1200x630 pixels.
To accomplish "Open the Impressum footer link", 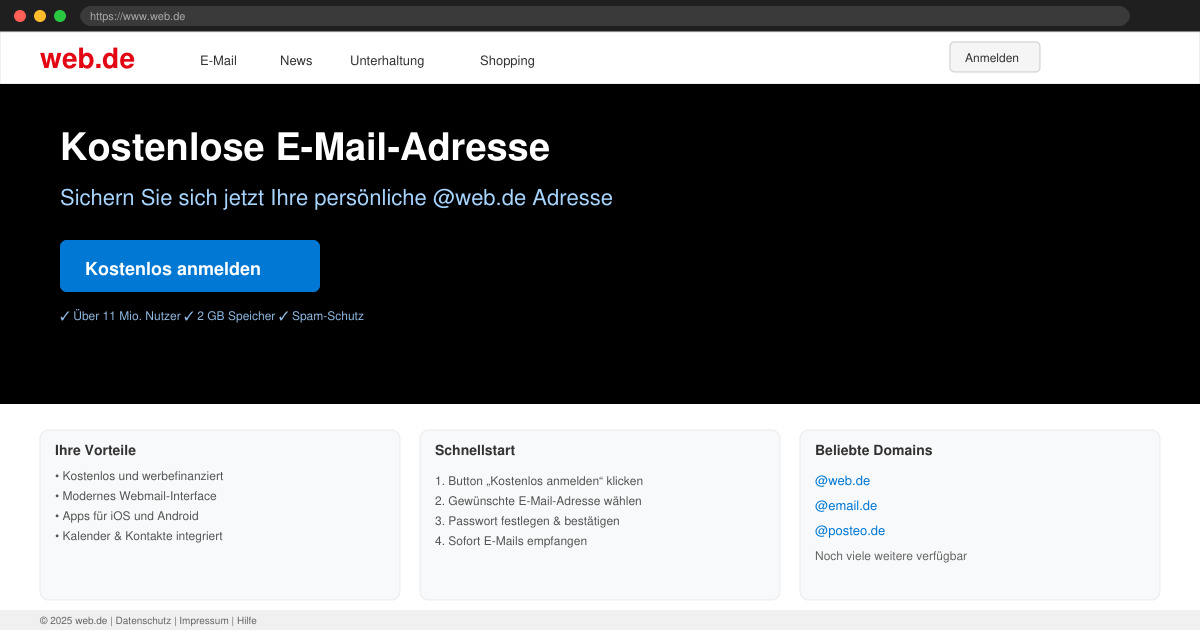I will coord(204,621).
